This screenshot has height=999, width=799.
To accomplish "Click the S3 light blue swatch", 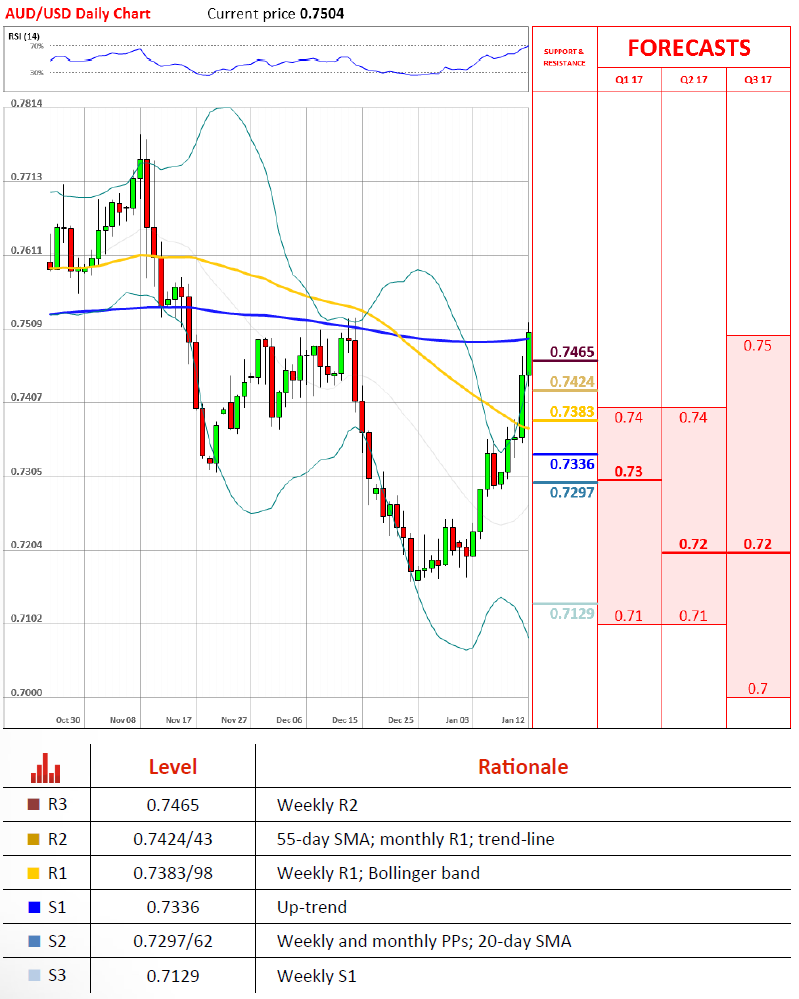I will tap(34, 976).
